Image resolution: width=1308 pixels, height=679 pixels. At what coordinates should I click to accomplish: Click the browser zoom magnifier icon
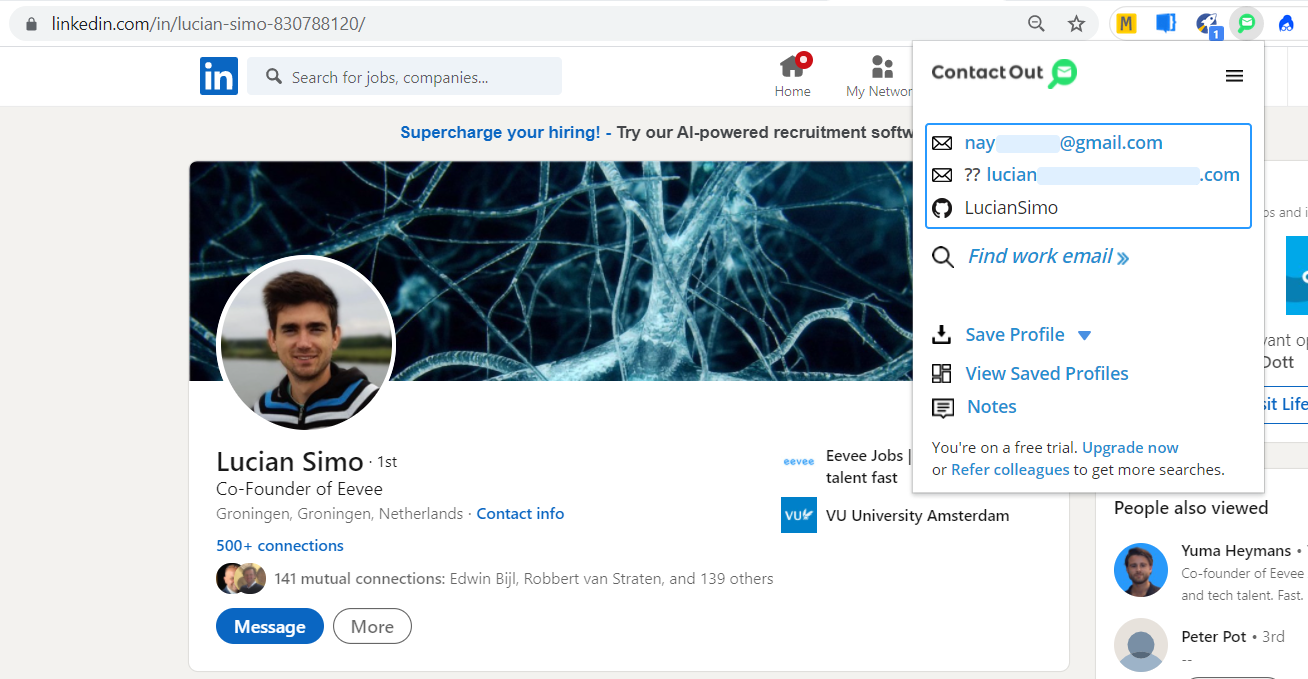coord(1037,24)
